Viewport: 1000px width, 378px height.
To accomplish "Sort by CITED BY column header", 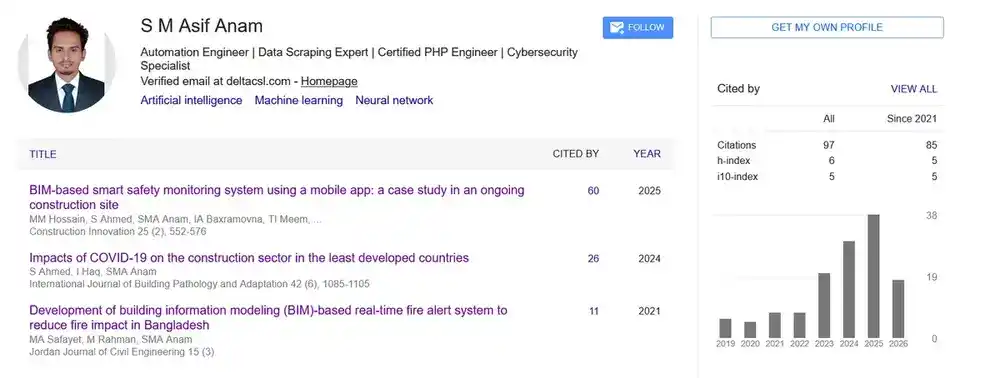I will point(576,154).
